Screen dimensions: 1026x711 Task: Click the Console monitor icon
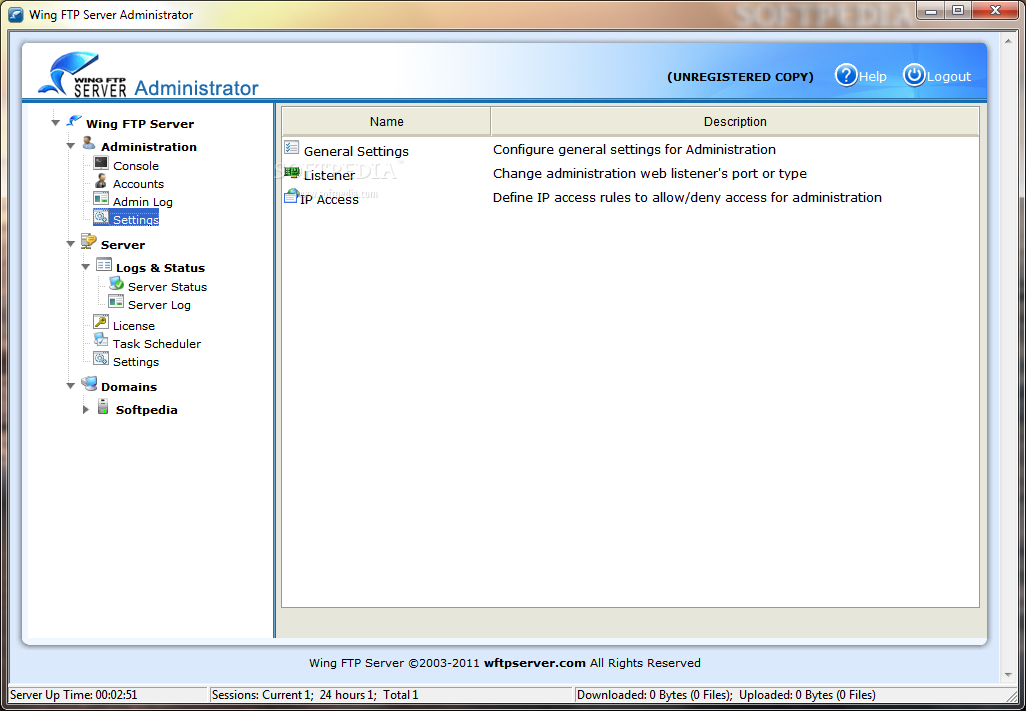click(101, 164)
